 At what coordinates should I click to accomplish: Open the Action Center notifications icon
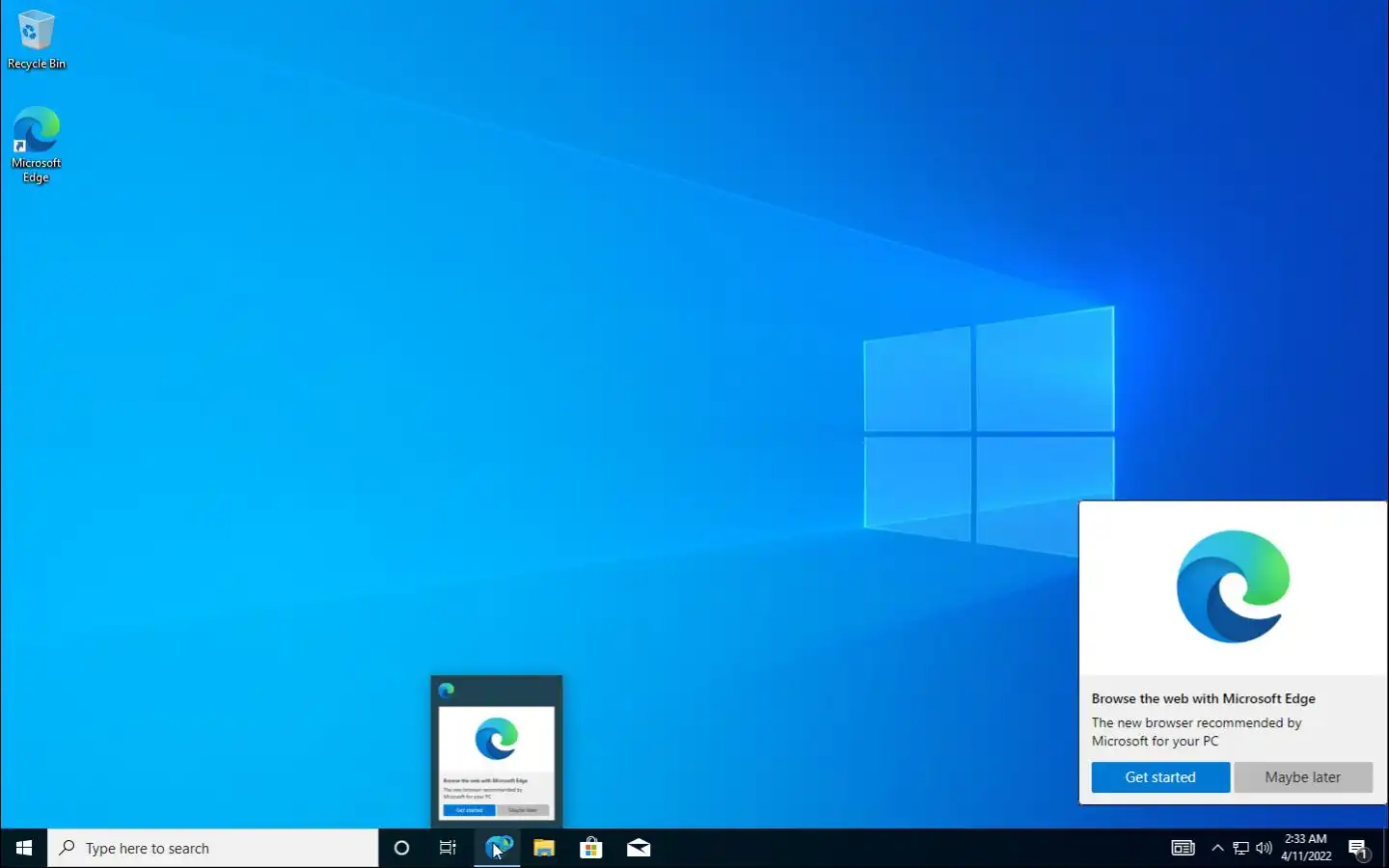[1359, 849]
